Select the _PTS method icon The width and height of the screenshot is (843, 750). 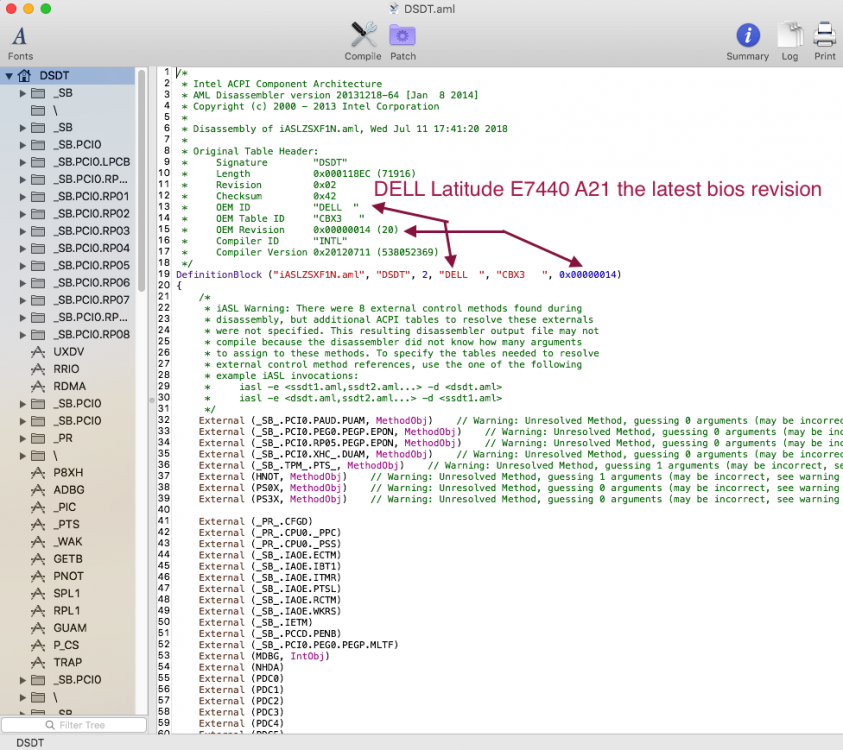pos(38,525)
